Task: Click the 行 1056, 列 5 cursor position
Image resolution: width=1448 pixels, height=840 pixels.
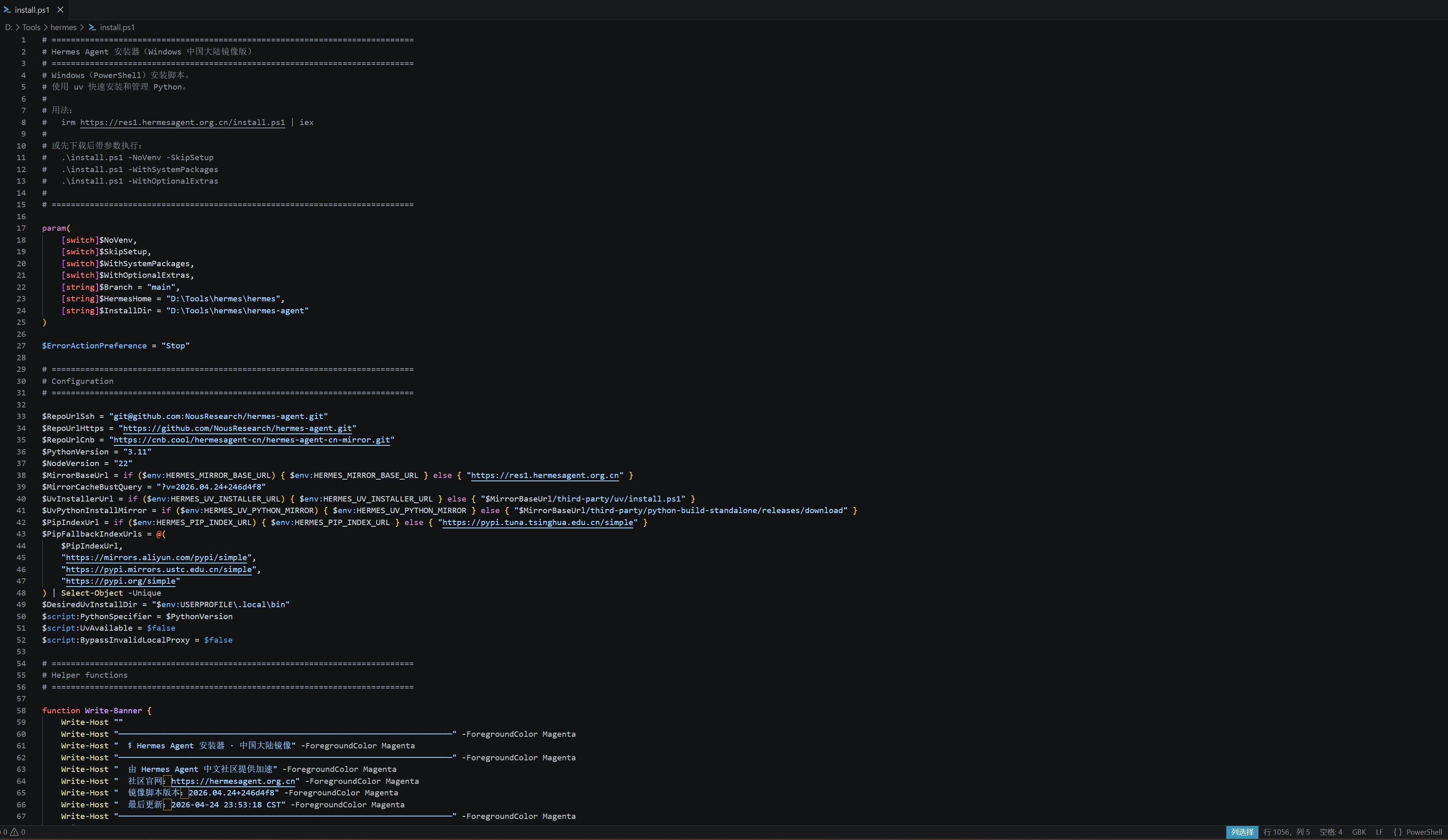Action: (1287, 832)
